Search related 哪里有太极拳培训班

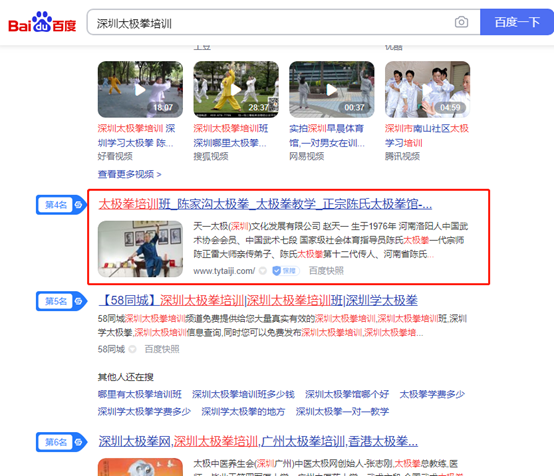tap(140, 394)
